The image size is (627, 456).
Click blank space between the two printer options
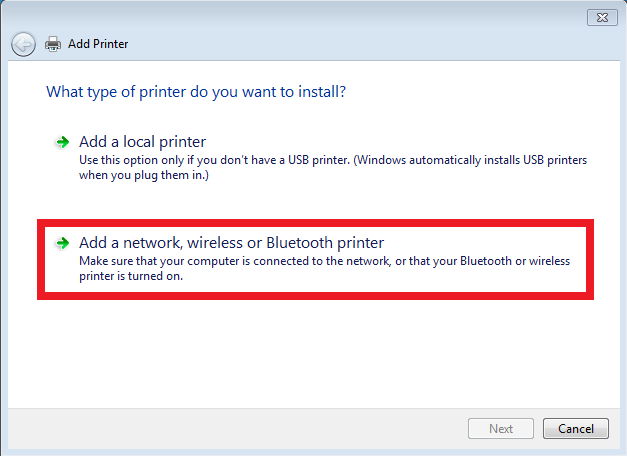click(x=314, y=201)
